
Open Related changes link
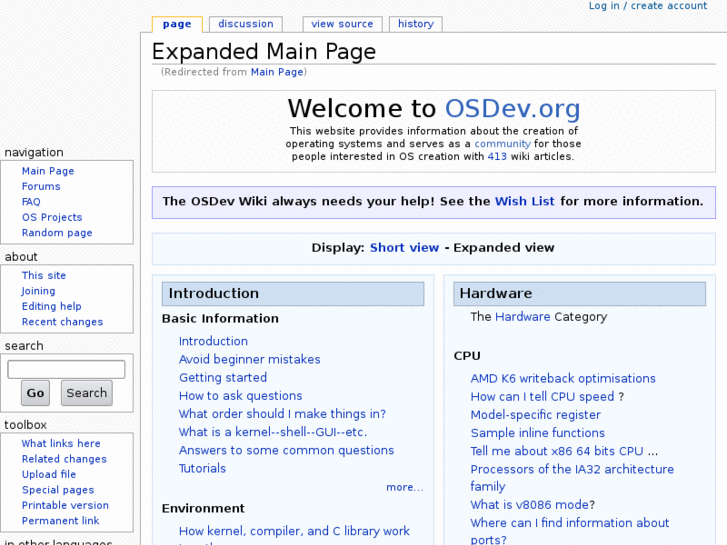(x=64, y=459)
